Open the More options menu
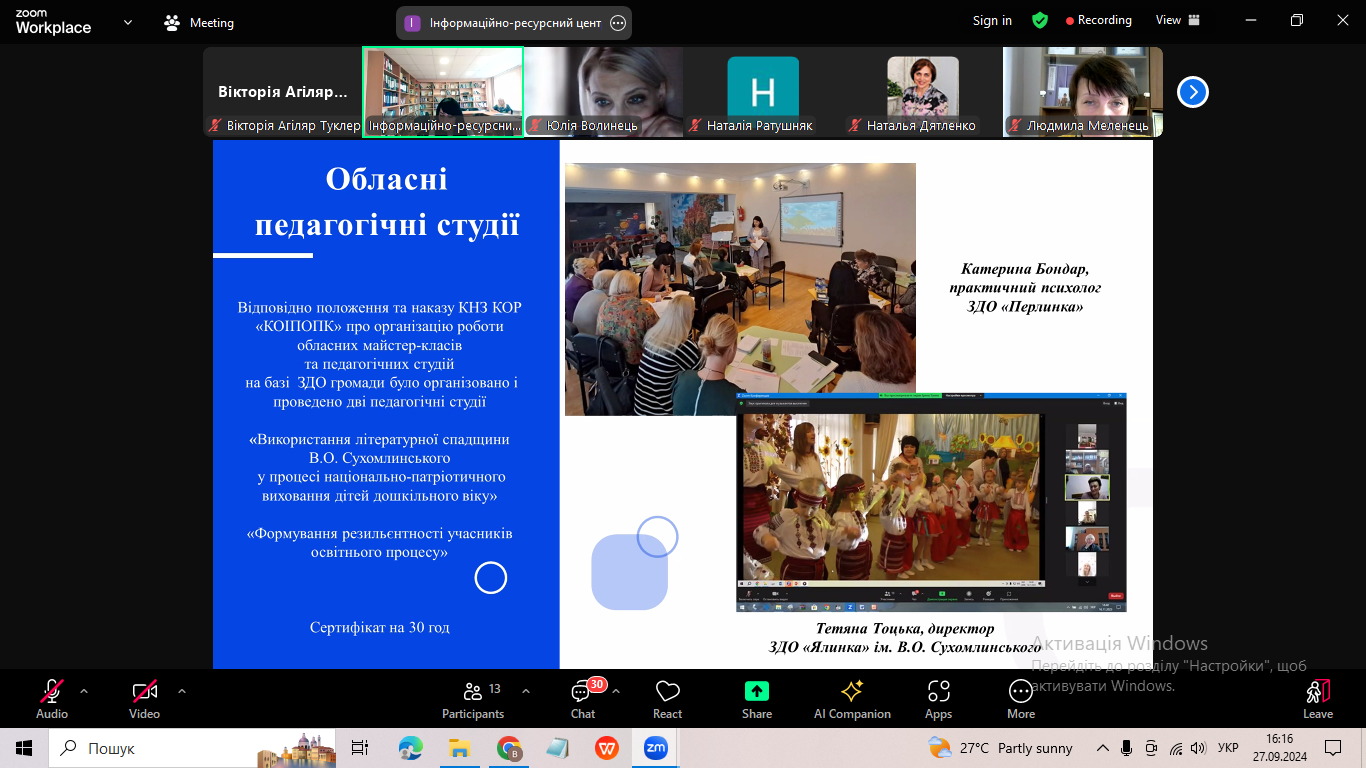Image resolution: width=1366 pixels, height=768 pixels. tap(1021, 698)
